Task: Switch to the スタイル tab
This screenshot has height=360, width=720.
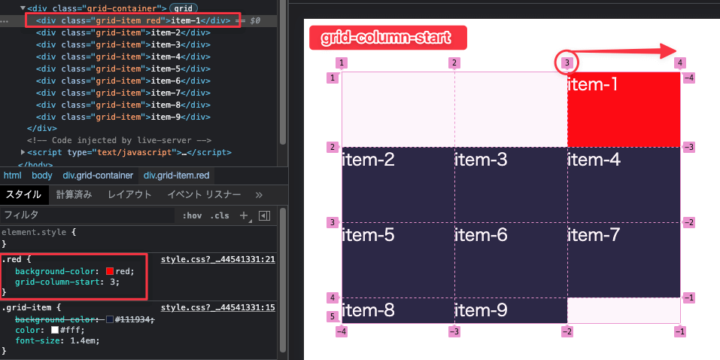Action: pyautogui.click(x=24, y=195)
